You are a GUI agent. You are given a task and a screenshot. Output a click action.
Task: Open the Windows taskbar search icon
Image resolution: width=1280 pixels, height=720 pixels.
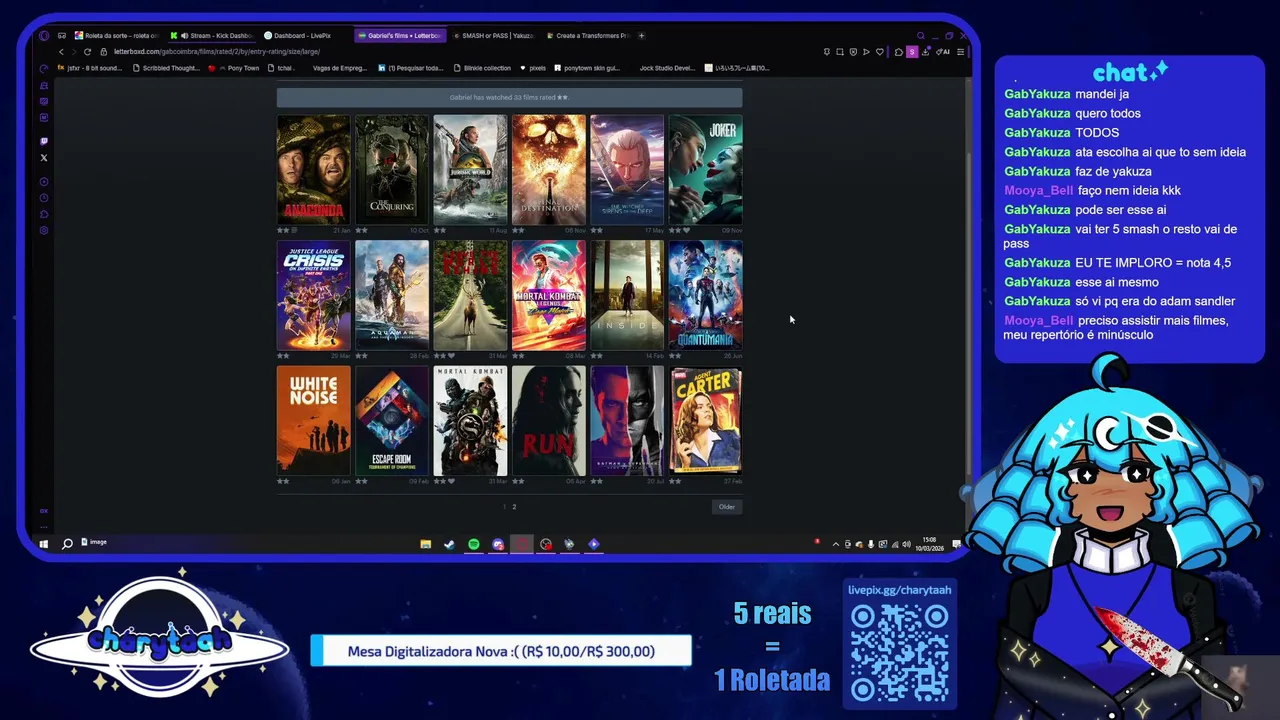point(67,544)
